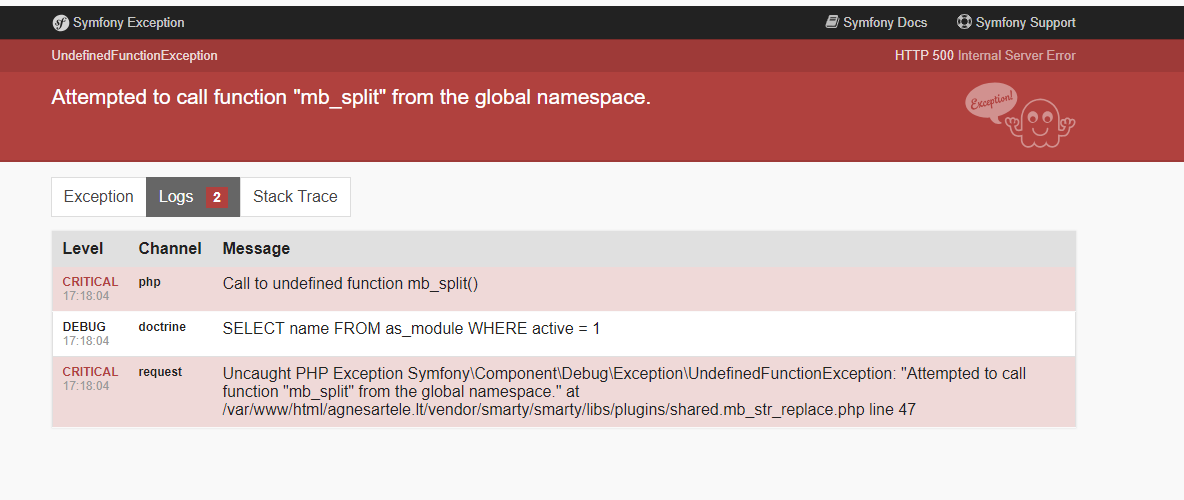Click message Call to undefined function mb_split()

pyautogui.click(x=350, y=284)
